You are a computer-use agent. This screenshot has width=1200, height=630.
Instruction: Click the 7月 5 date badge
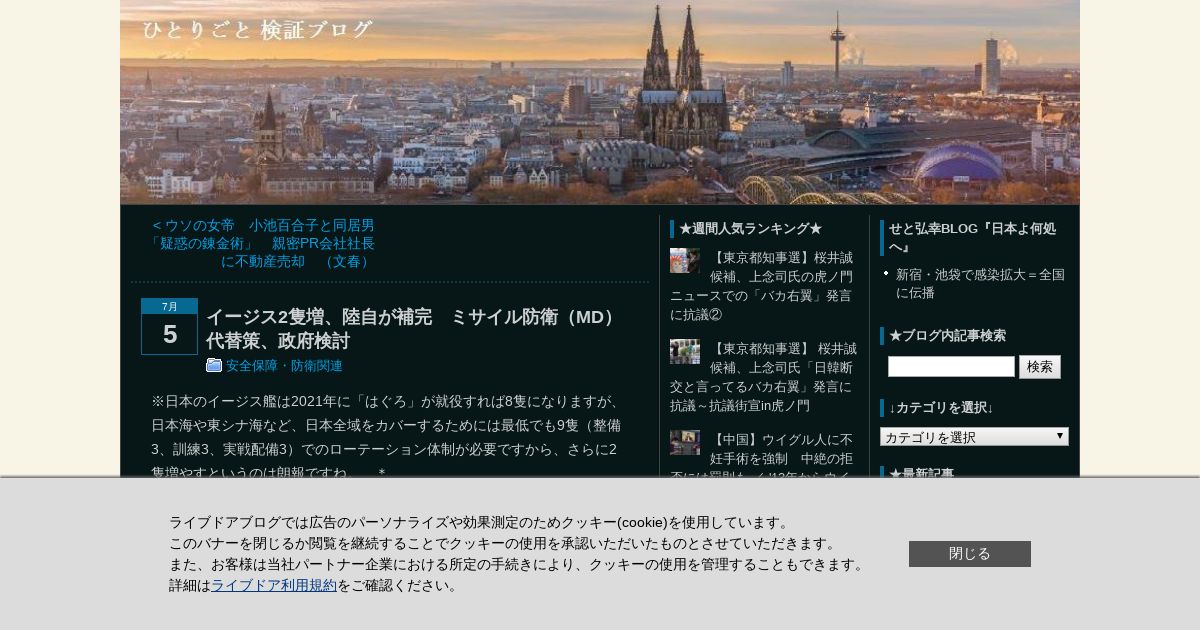coord(169,326)
